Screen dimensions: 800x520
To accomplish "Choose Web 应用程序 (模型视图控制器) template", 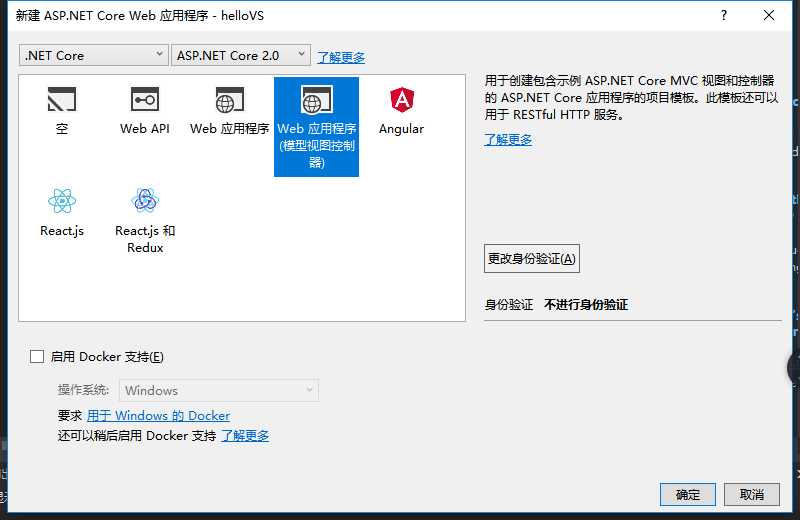I will (316, 127).
